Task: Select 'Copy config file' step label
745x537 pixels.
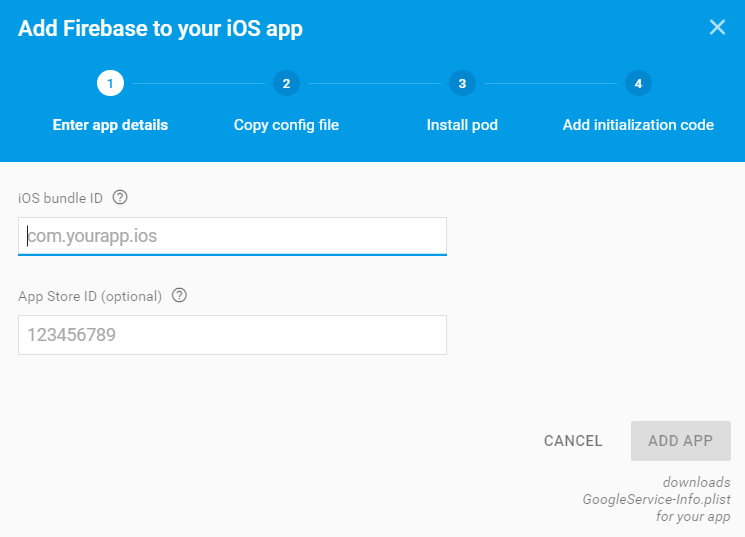Action: pos(286,125)
